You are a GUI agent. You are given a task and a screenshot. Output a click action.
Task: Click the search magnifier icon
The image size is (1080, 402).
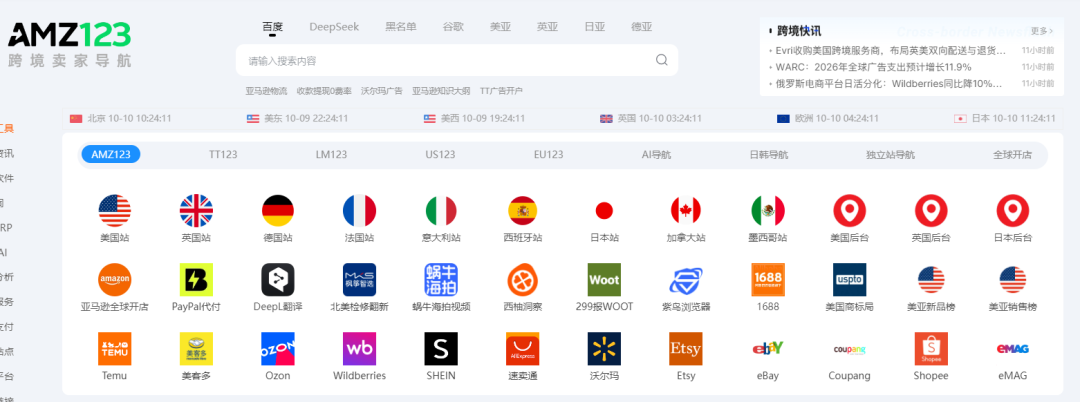click(x=661, y=60)
